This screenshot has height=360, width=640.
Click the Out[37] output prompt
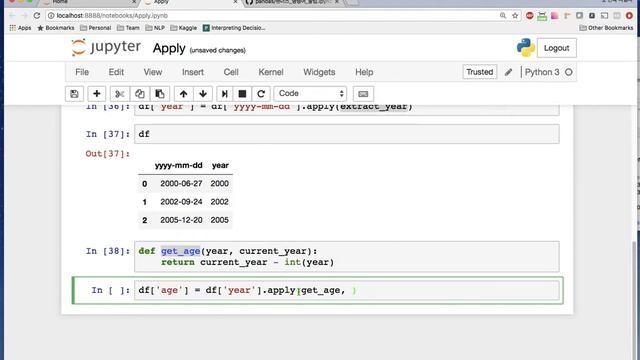coord(107,154)
